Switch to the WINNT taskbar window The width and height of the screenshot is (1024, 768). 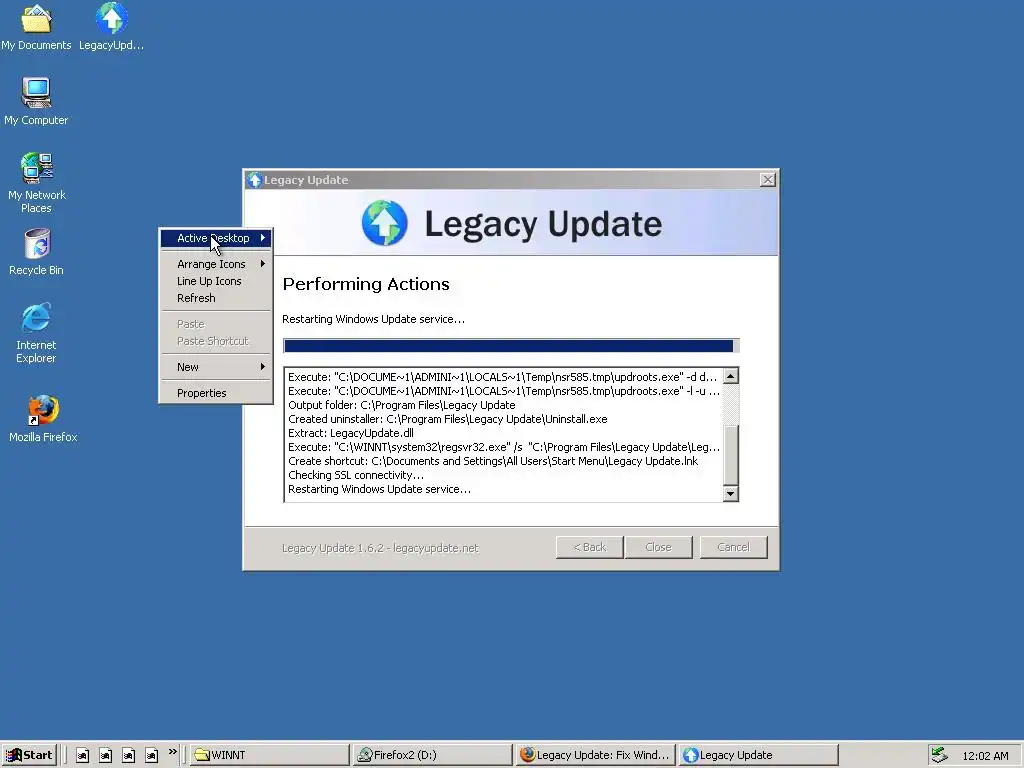[270, 755]
